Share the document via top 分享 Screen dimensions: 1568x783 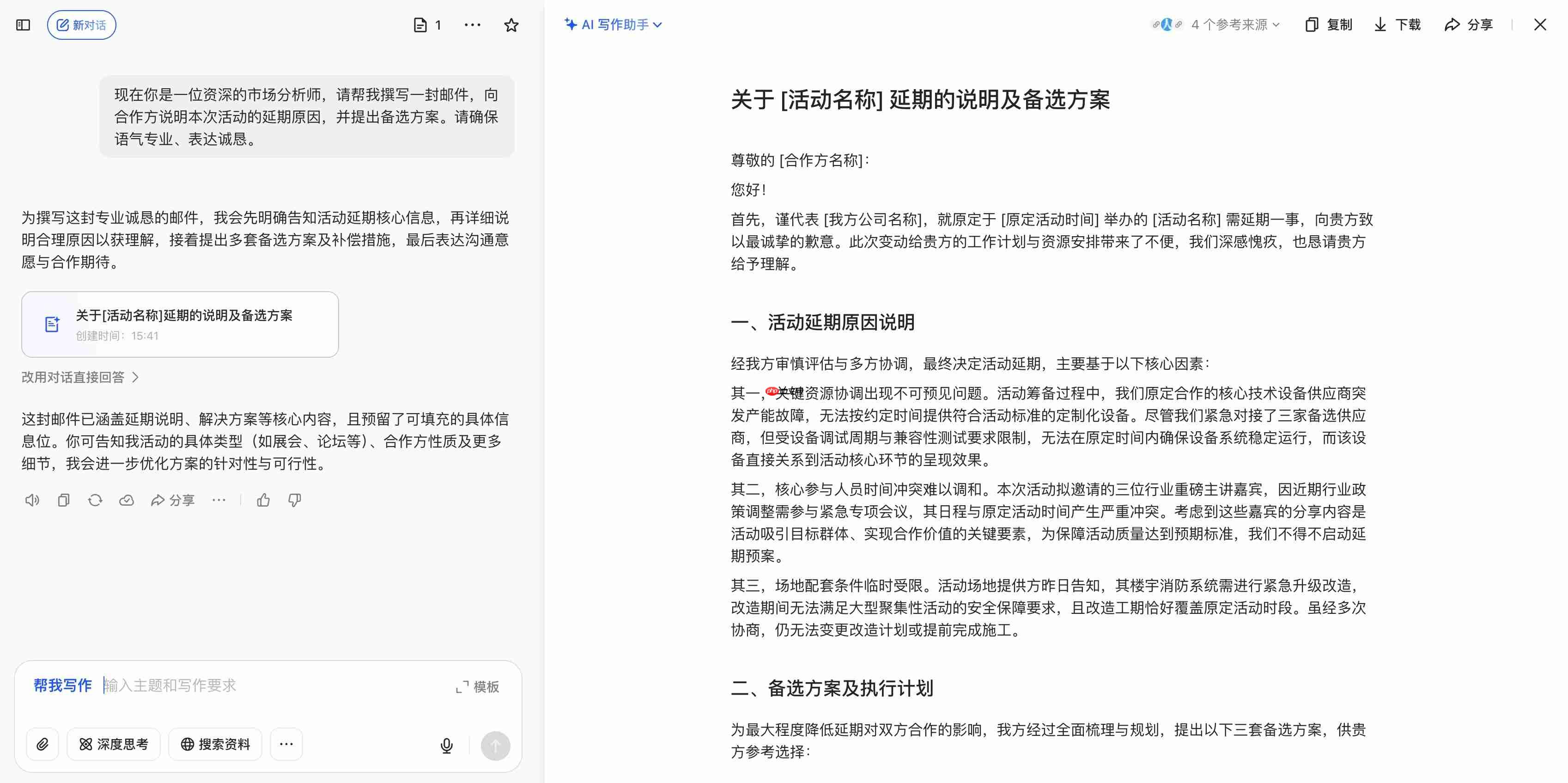pyautogui.click(x=1469, y=24)
